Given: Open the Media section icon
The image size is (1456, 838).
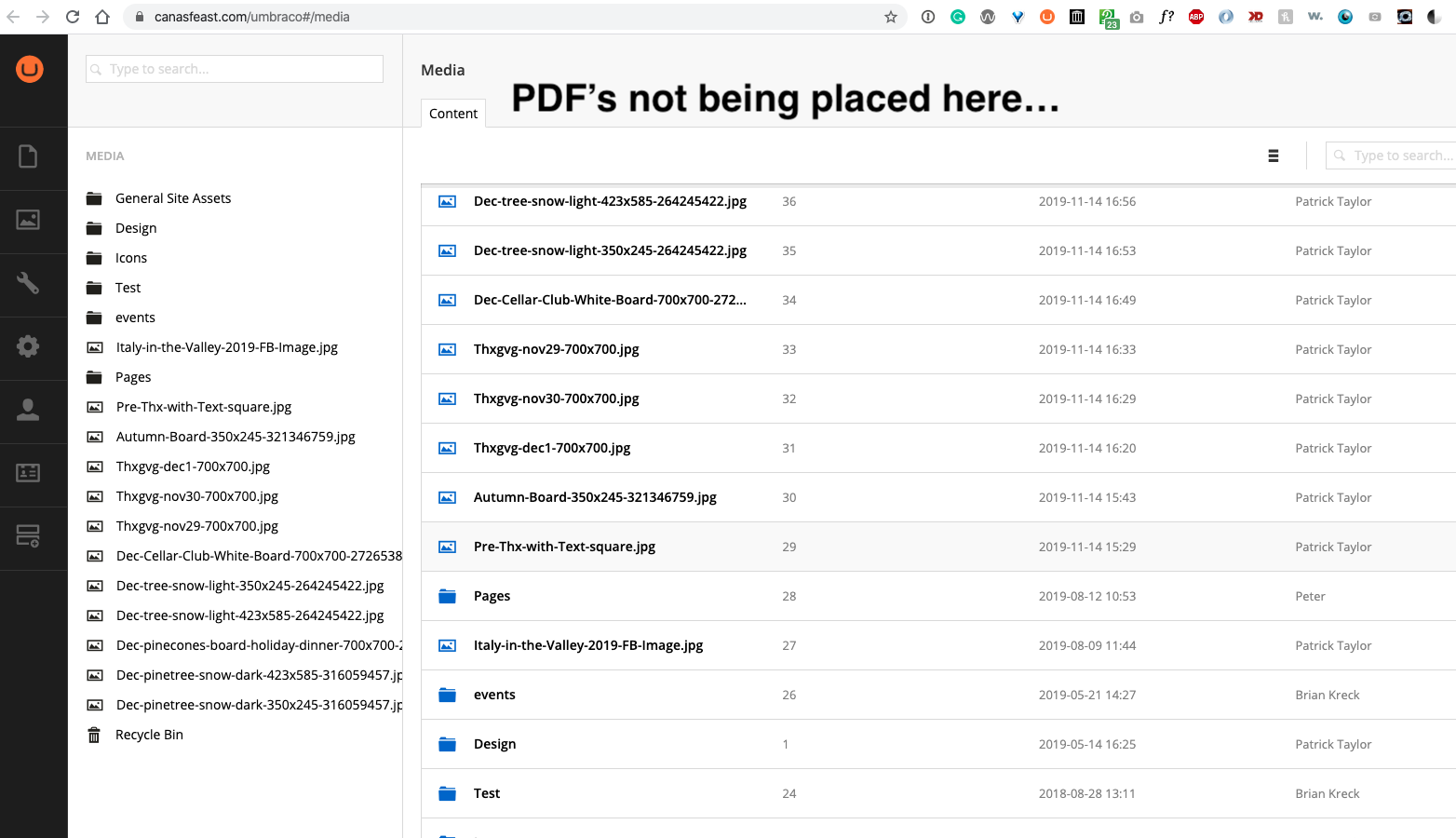Looking at the screenshot, I should (28, 220).
